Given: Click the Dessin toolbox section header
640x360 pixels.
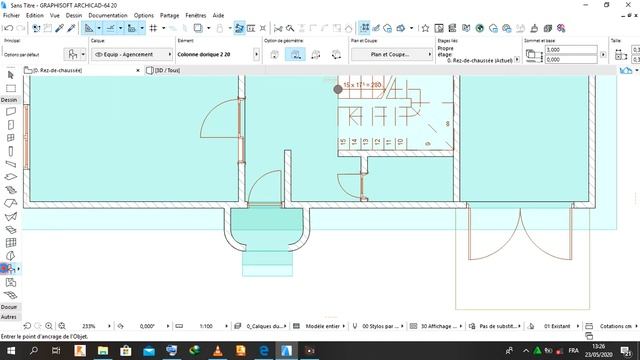Looking at the screenshot, I should pyautogui.click(x=9, y=100).
